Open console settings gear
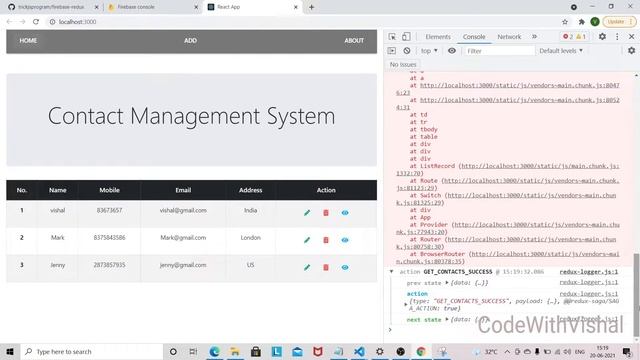Viewport: 640px width, 360px height. (x=631, y=51)
